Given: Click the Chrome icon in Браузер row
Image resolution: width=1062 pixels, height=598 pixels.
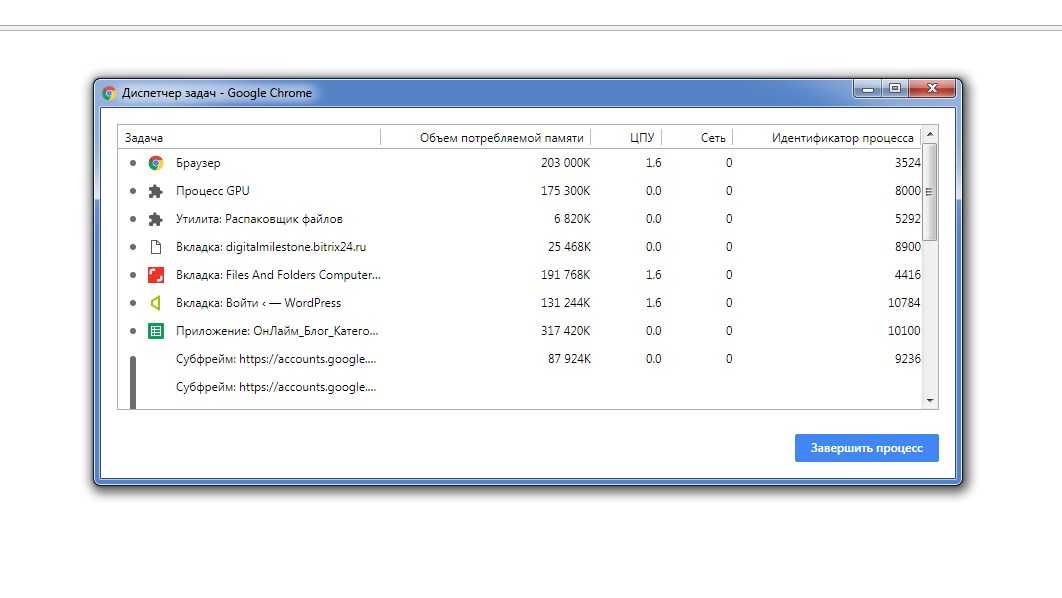Looking at the screenshot, I should pyautogui.click(x=155, y=163).
